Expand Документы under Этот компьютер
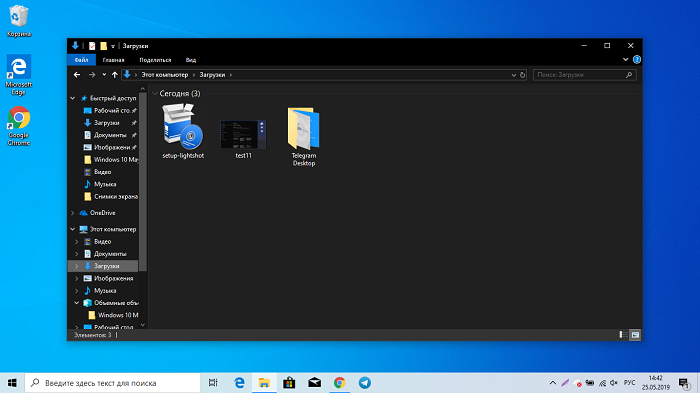The height and width of the screenshot is (393, 700). 76,254
